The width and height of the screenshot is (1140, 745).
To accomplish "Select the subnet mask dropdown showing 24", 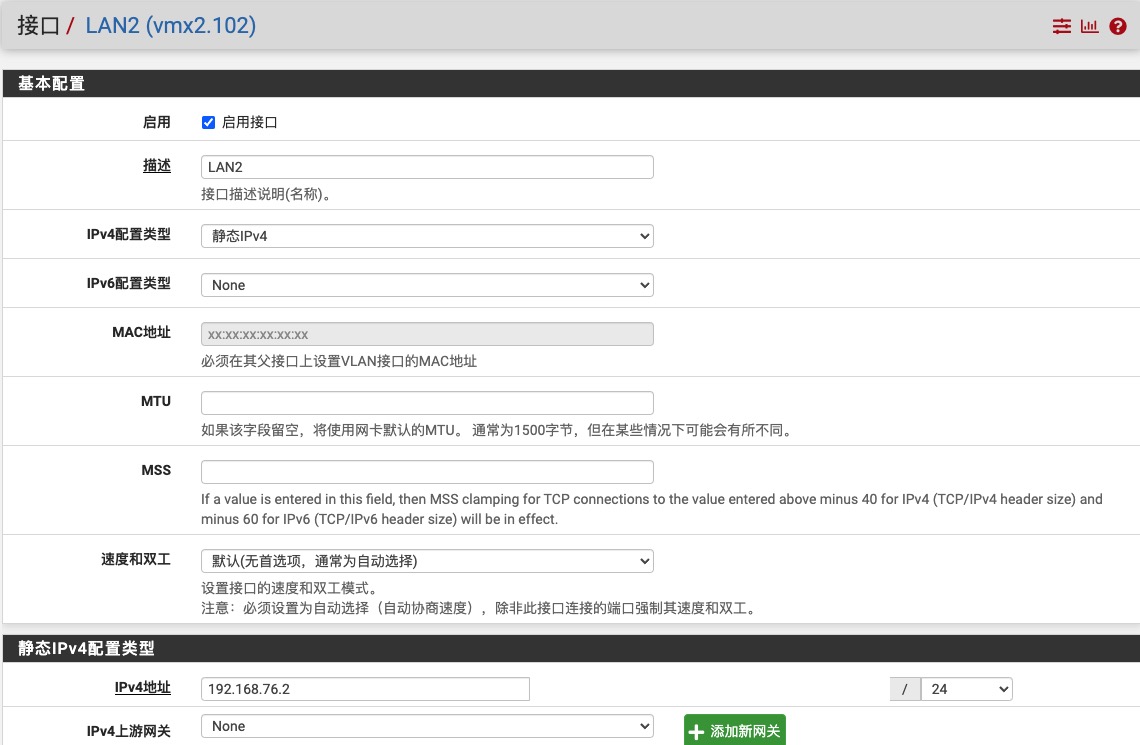I will [x=966, y=689].
